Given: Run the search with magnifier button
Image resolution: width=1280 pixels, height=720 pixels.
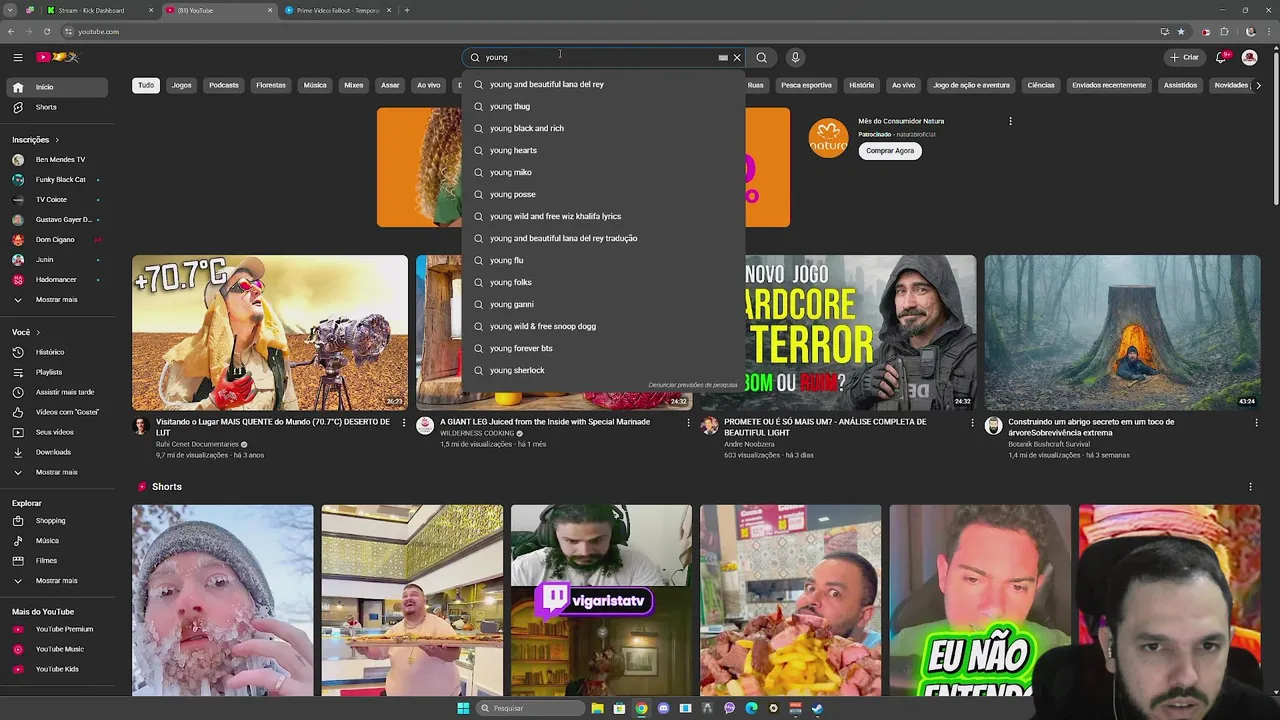Looking at the screenshot, I should tap(761, 57).
